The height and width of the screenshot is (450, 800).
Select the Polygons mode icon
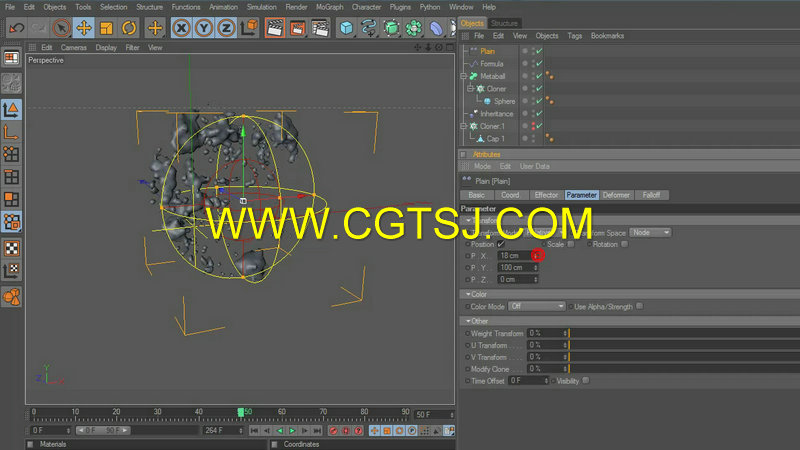pyautogui.click(x=11, y=199)
